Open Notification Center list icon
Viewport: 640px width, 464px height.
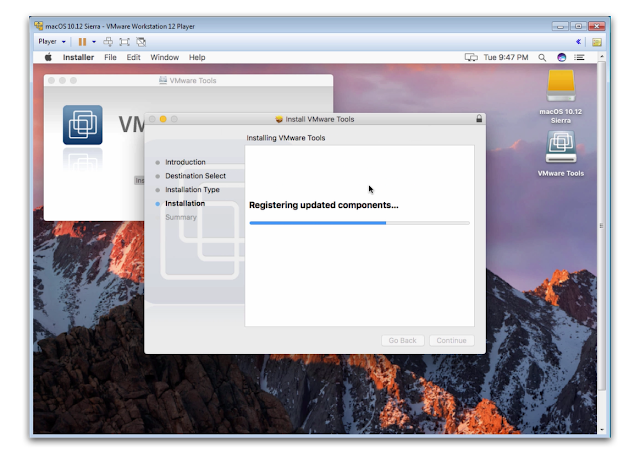(579, 57)
